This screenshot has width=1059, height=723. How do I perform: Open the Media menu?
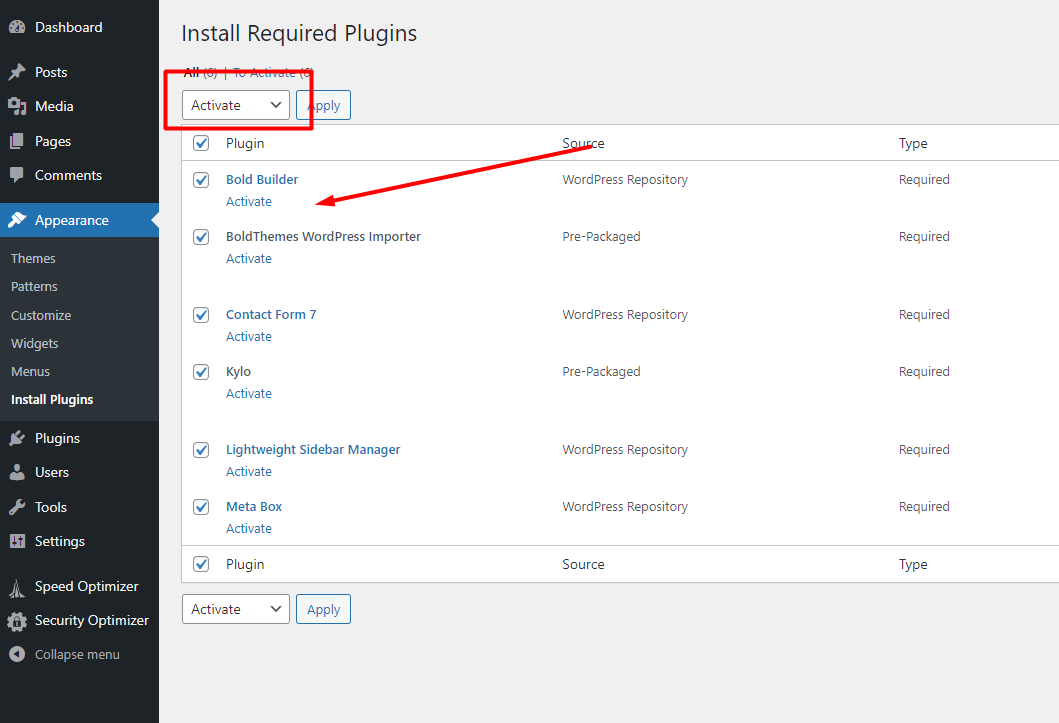point(54,106)
